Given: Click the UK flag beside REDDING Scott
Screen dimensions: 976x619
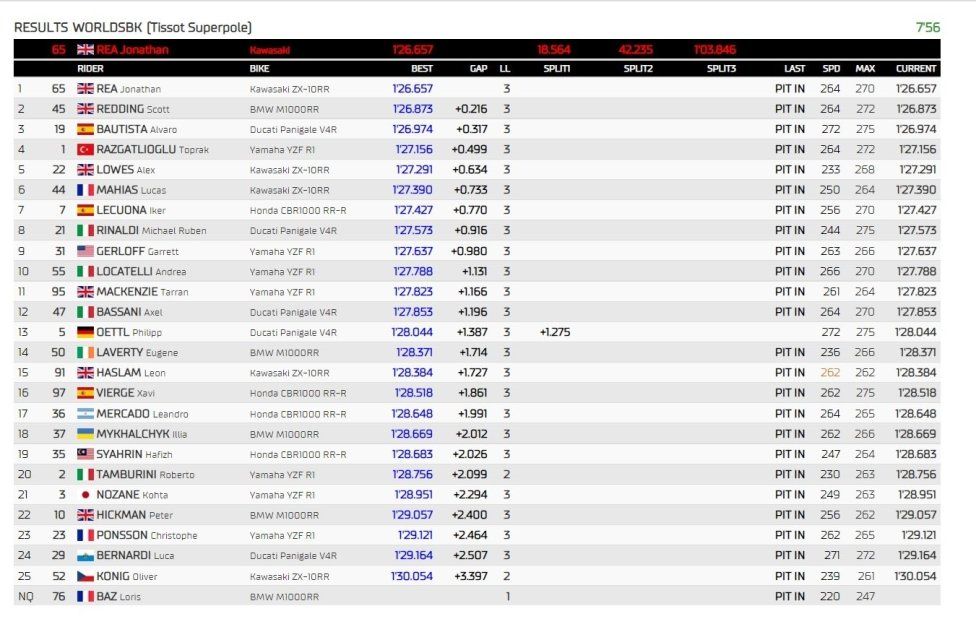Looking at the screenshot, I should click(x=85, y=109).
